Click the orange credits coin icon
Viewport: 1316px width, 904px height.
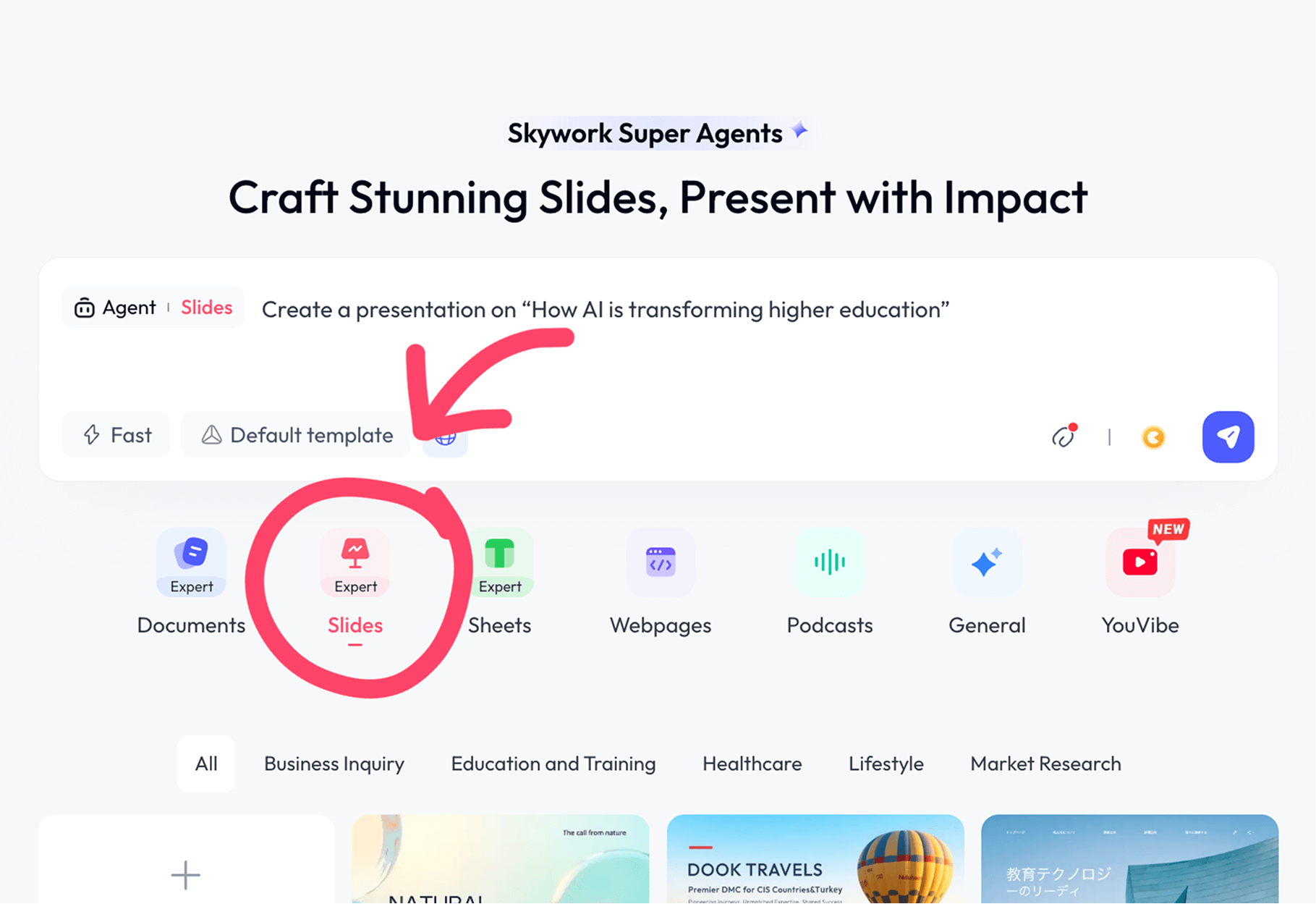1153,437
